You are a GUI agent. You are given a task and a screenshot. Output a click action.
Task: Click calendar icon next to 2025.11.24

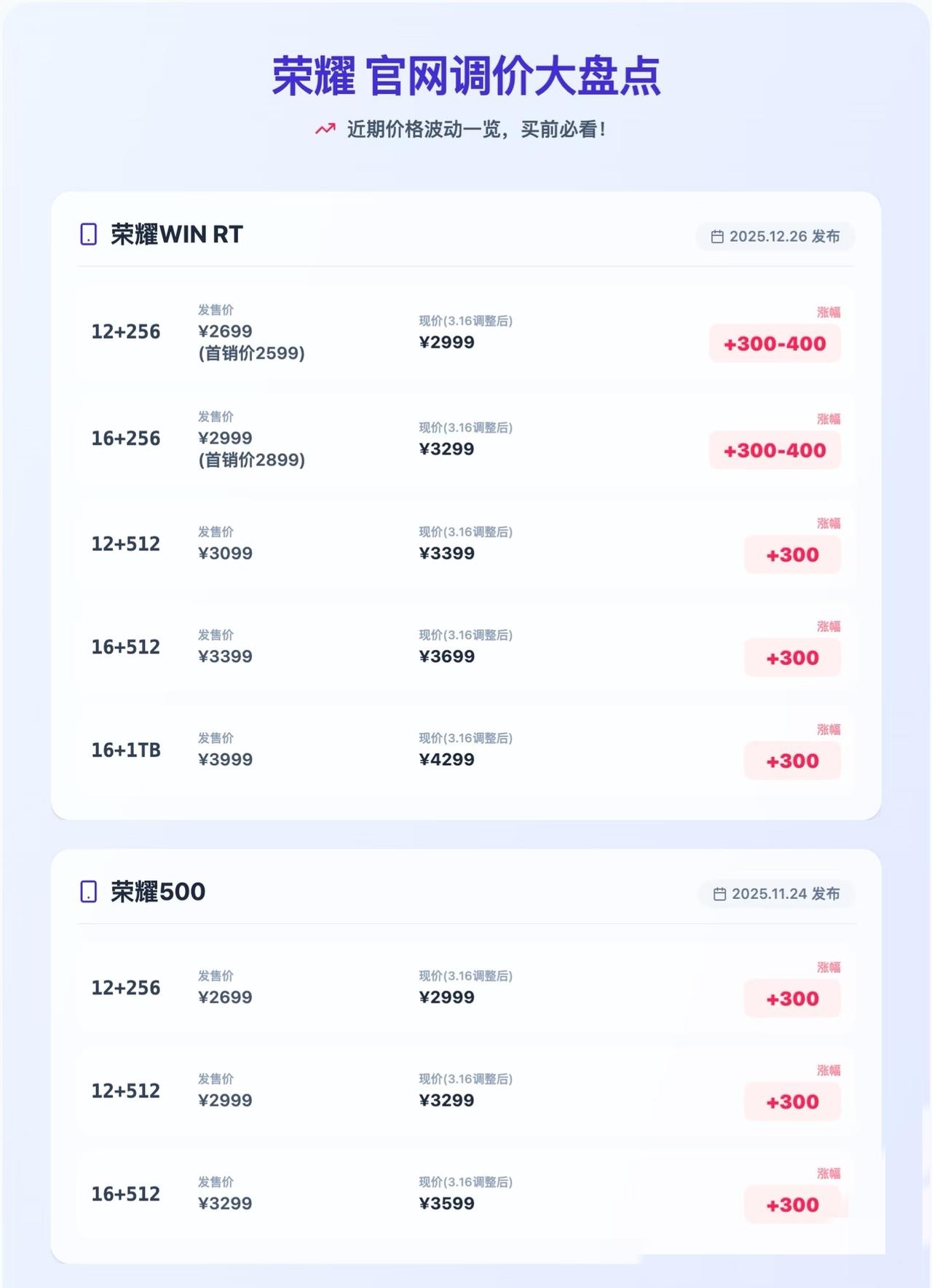coord(719,894)
